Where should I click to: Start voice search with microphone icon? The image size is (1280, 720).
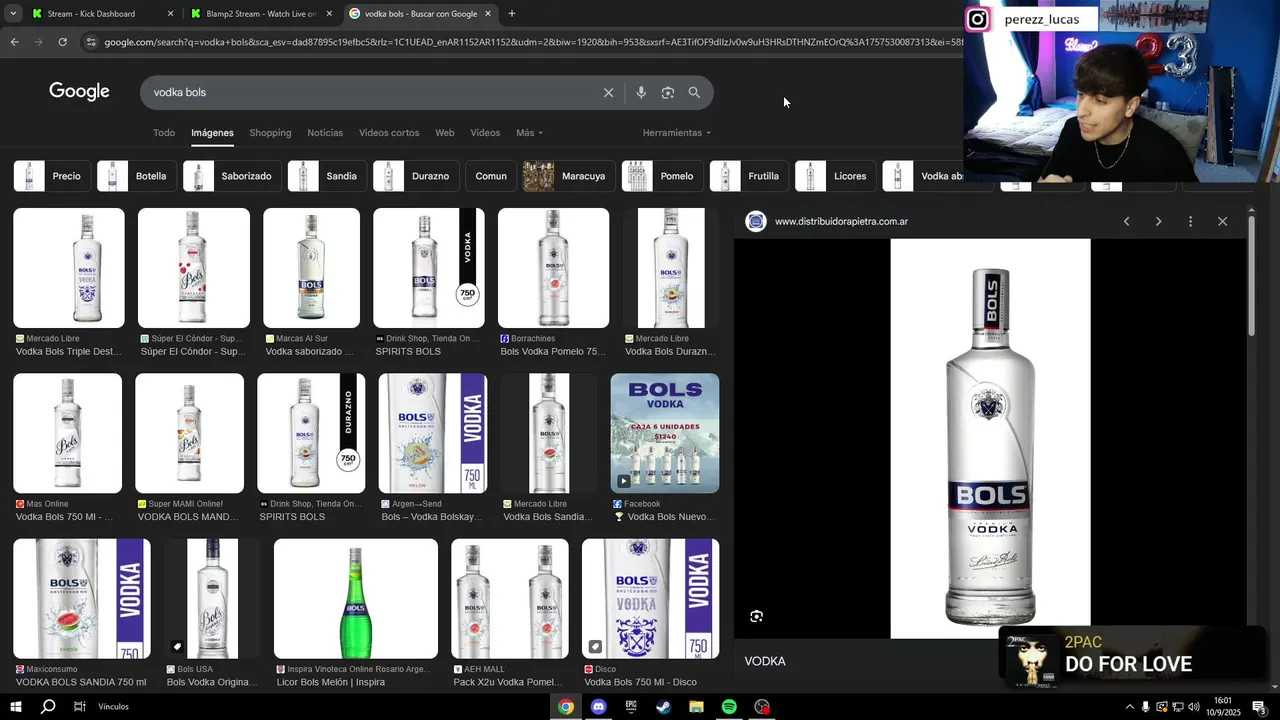[x=641, y=92]
